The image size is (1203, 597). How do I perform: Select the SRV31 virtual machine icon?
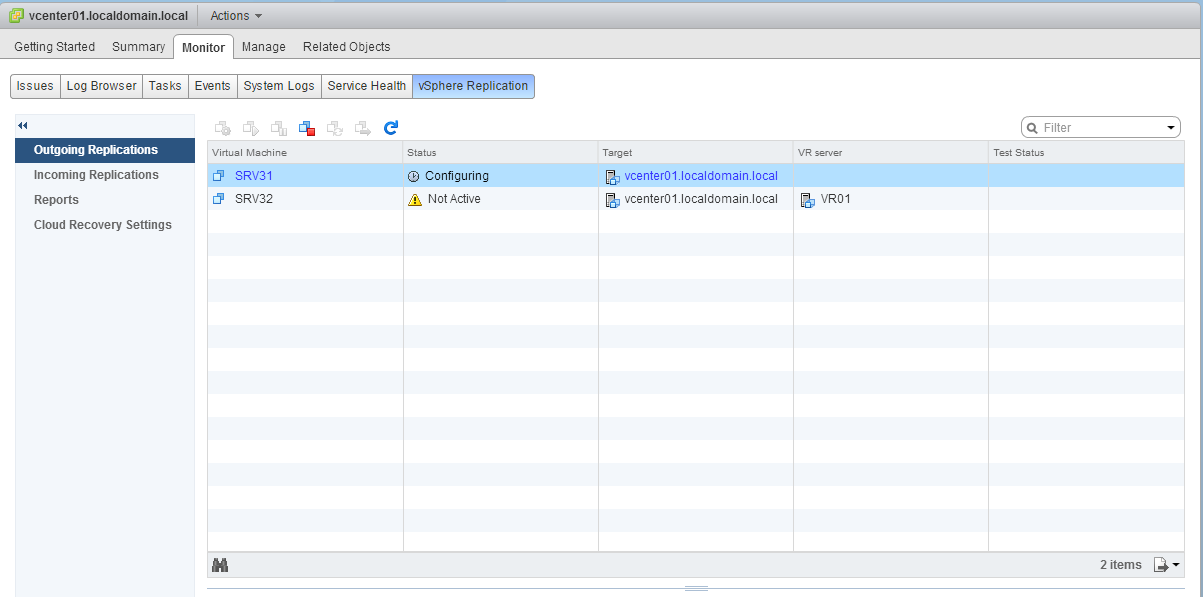(x=218, y=175)
